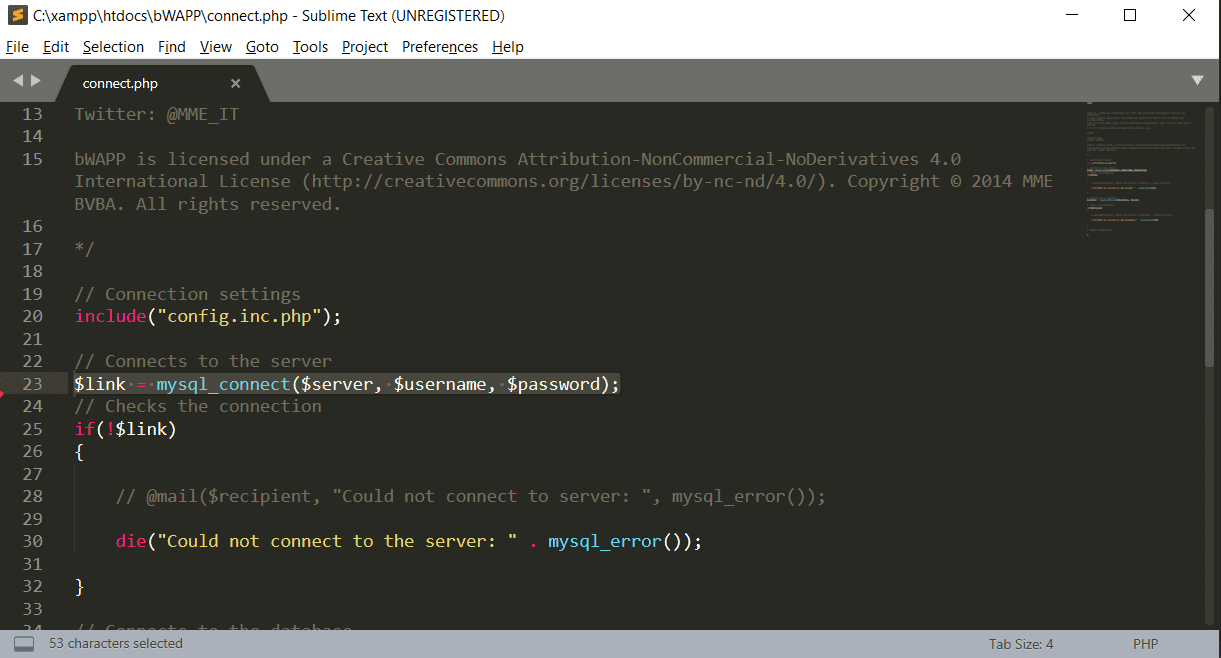Click the "// Checks the connection" comment

click(x=198, y=406)
